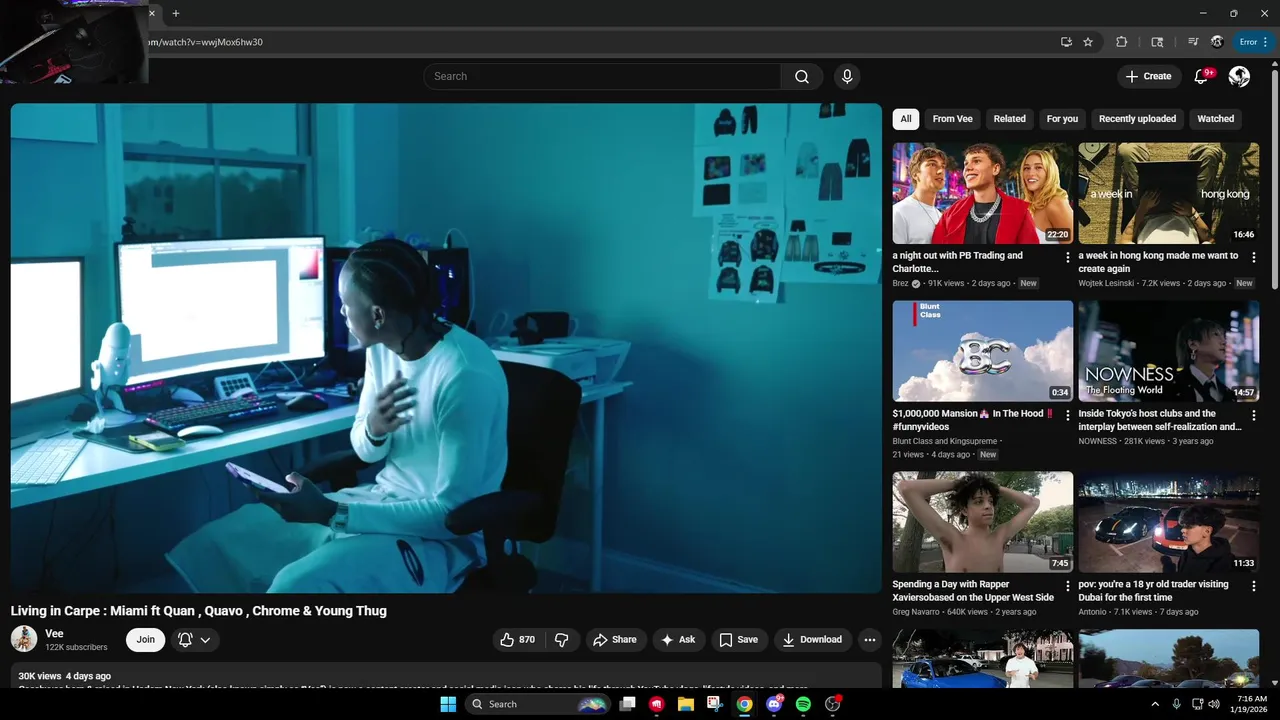Open the Chrome profile avatar
Screen dimensions: 1280x720
1217,42
